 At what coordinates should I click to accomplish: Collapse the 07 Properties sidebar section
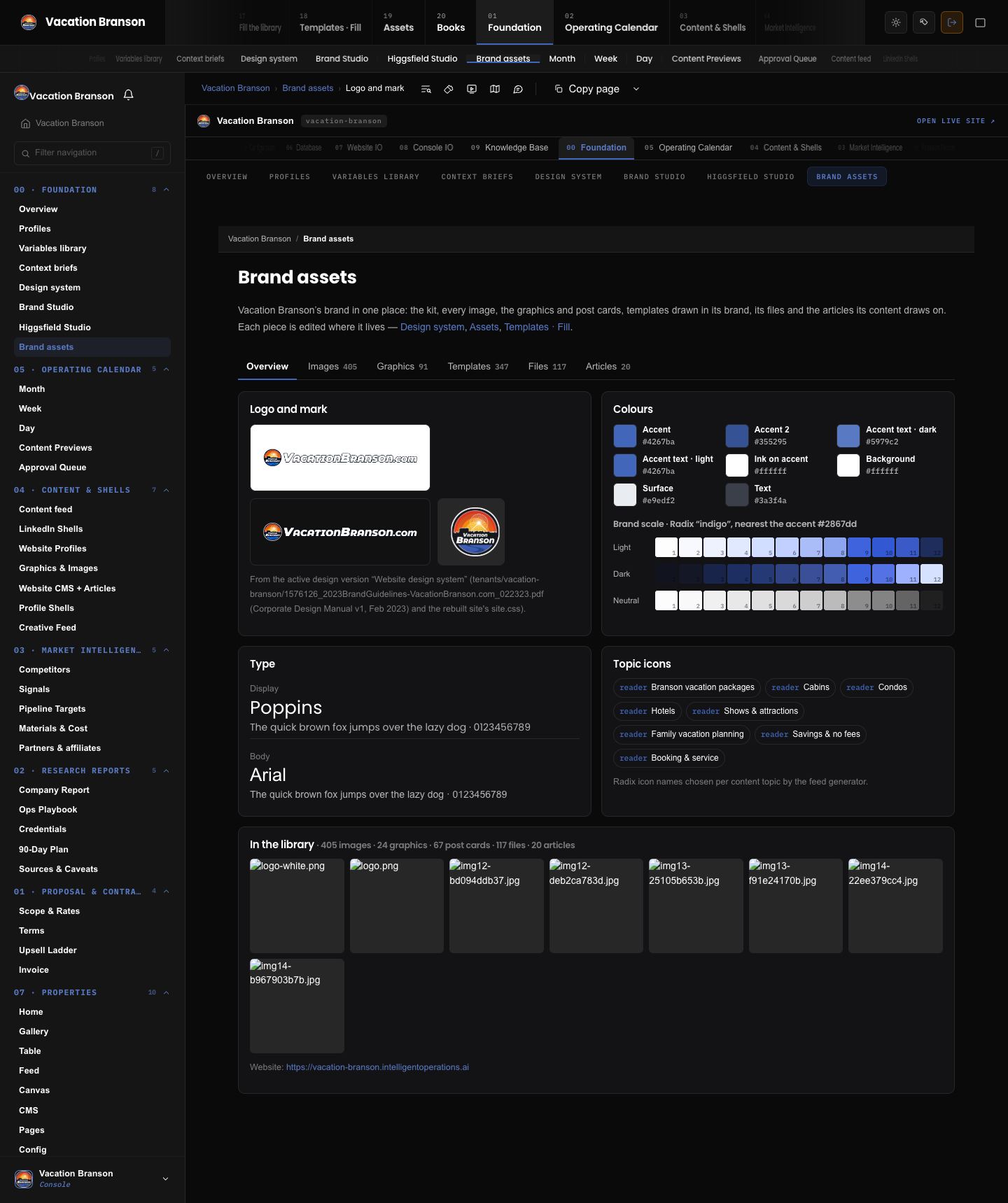coord(166,992)
